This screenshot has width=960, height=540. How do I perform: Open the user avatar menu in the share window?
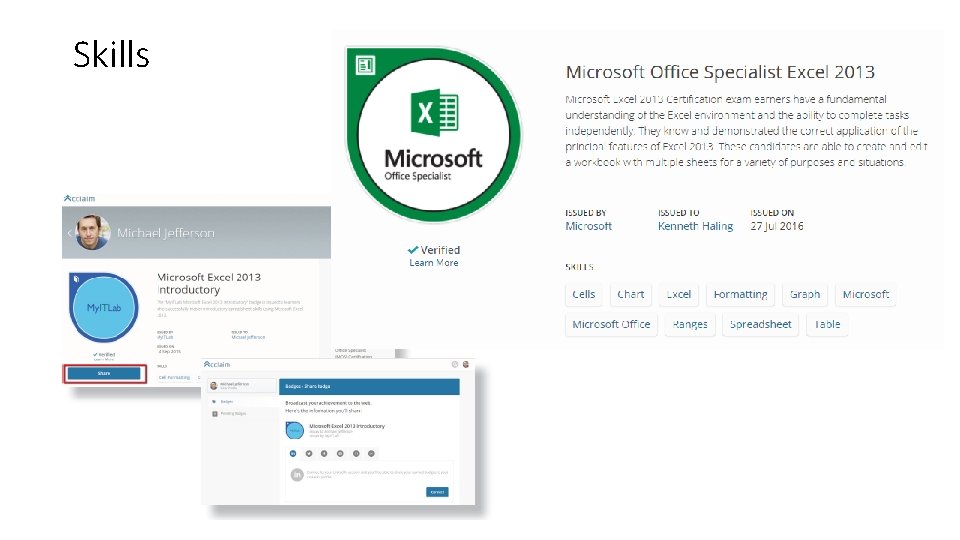click(465, 364)
